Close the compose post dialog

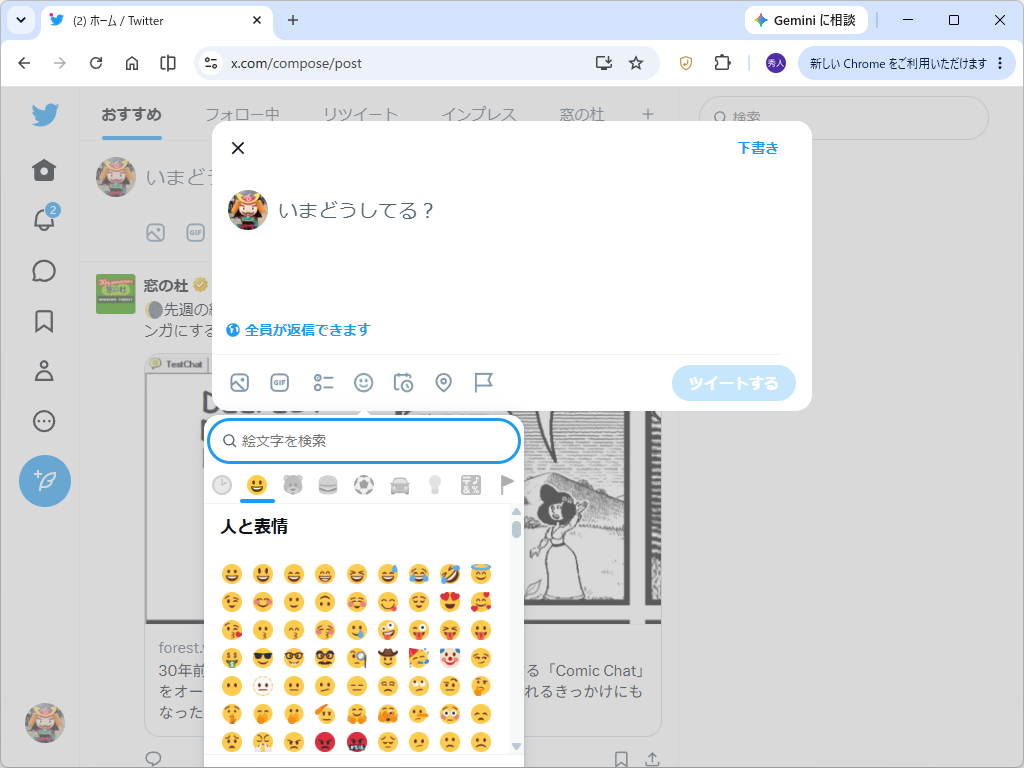[x=238, y=148]
